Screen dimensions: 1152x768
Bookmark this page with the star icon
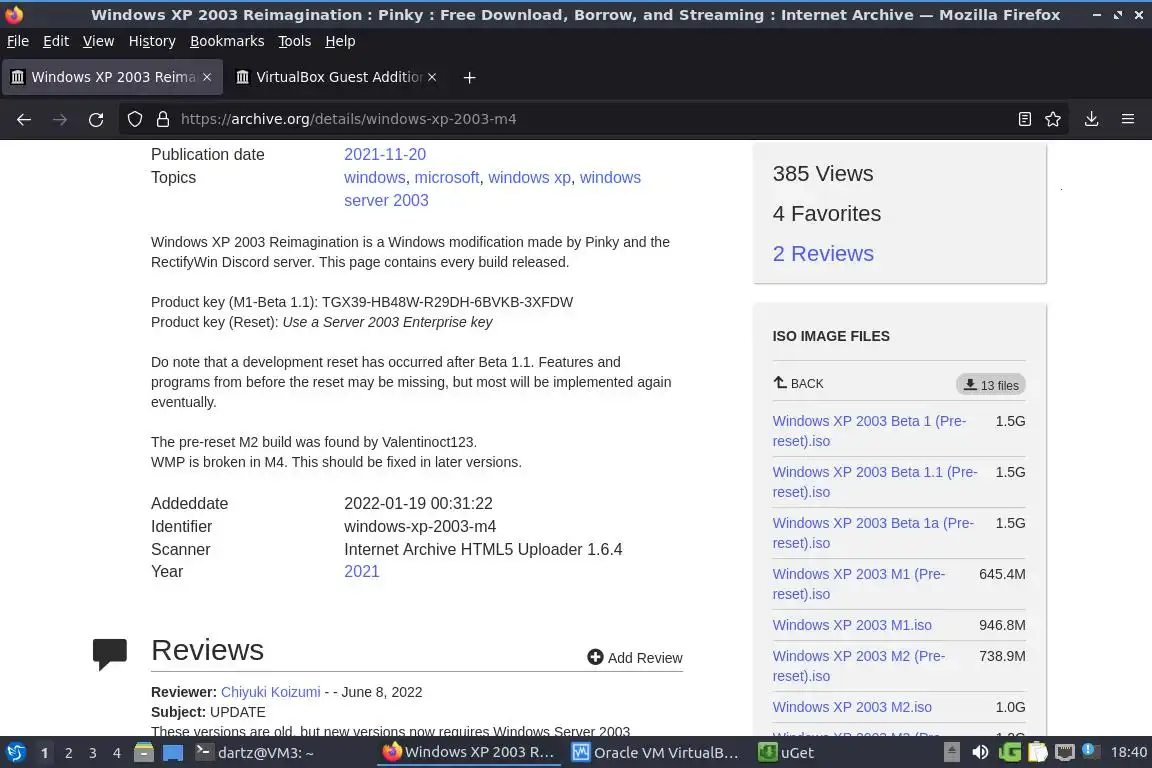[x=1053, y=119]
